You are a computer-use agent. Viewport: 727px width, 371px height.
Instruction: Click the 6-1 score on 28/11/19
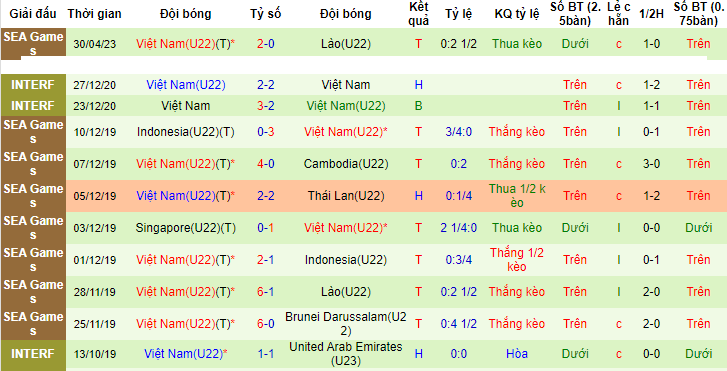point(266,292)
